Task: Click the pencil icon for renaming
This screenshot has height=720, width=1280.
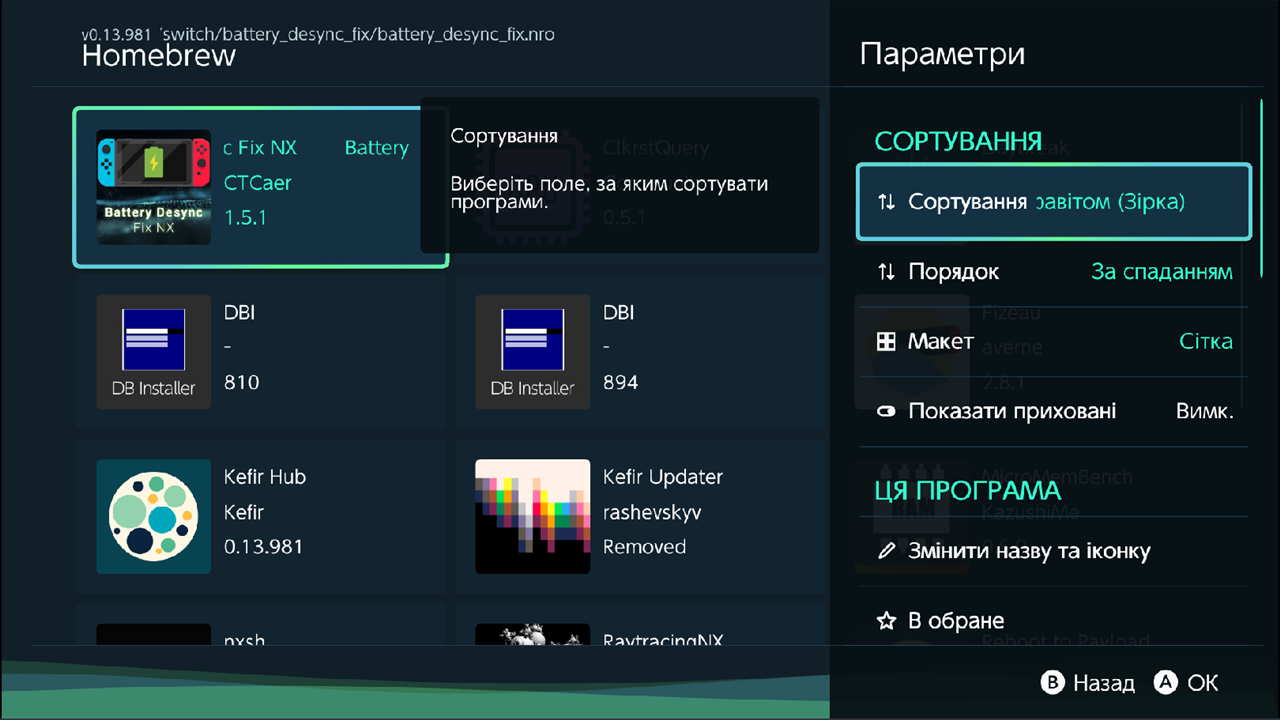Action: point(886,551)
